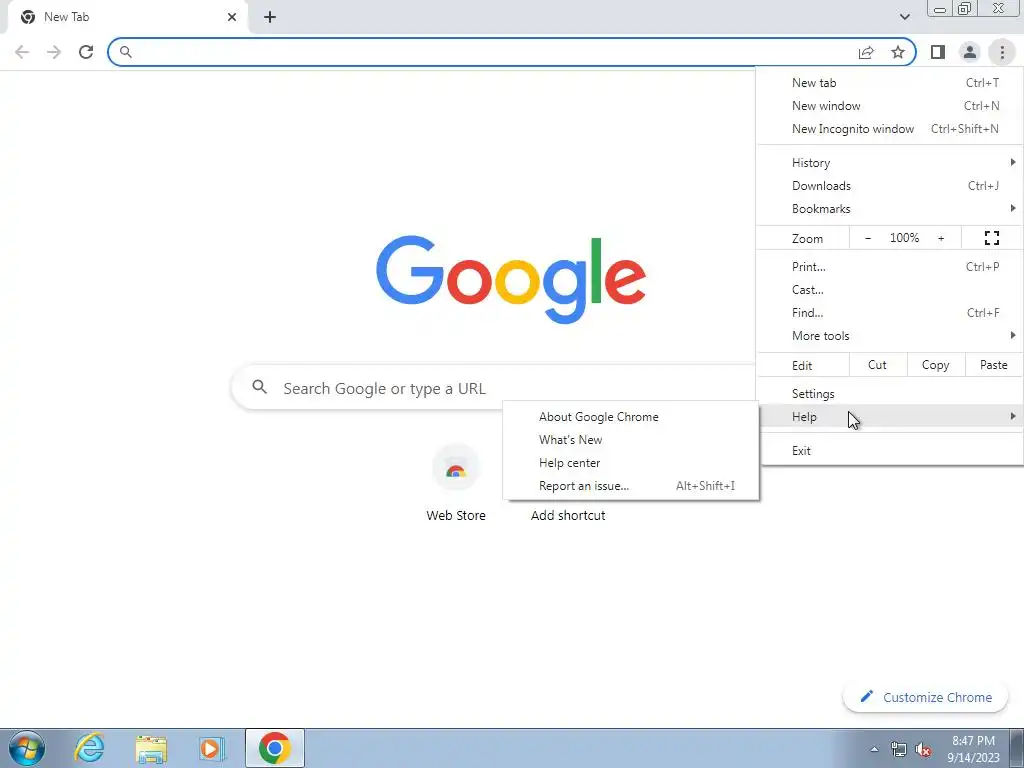The width and height of the screenshot is (1024, 768).
Task: Click the Search Google or type a URL box
Action: click(x=494, y=389)
